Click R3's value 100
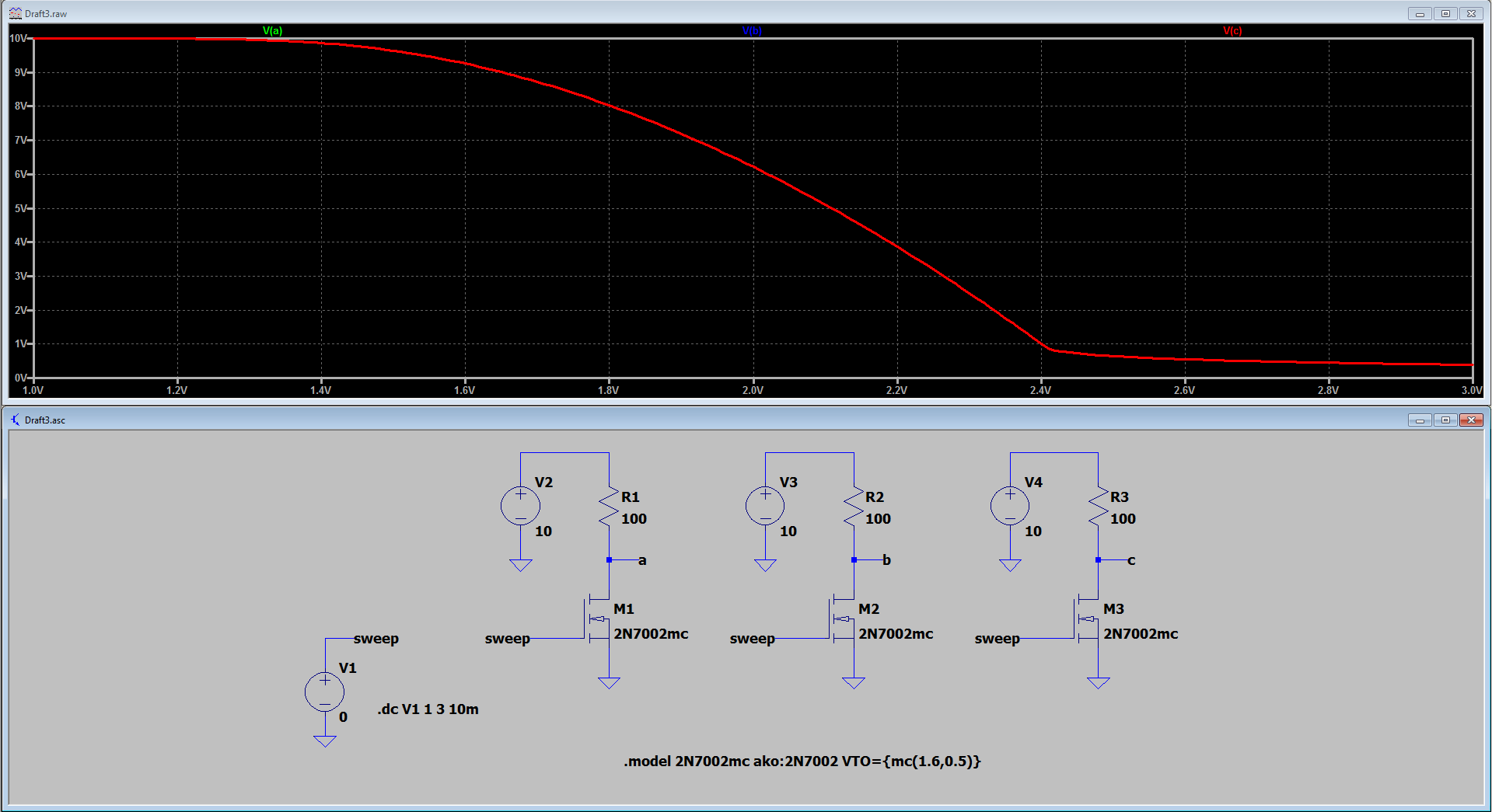Image resolution: width=1492 pixels, height=812 pixels. click(x=1123, y=518)
